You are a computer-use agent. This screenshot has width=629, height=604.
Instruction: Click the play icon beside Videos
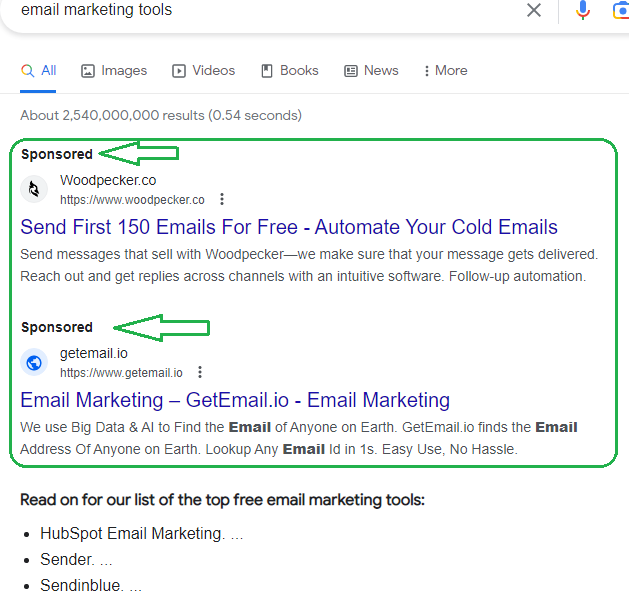pos(179,71)
